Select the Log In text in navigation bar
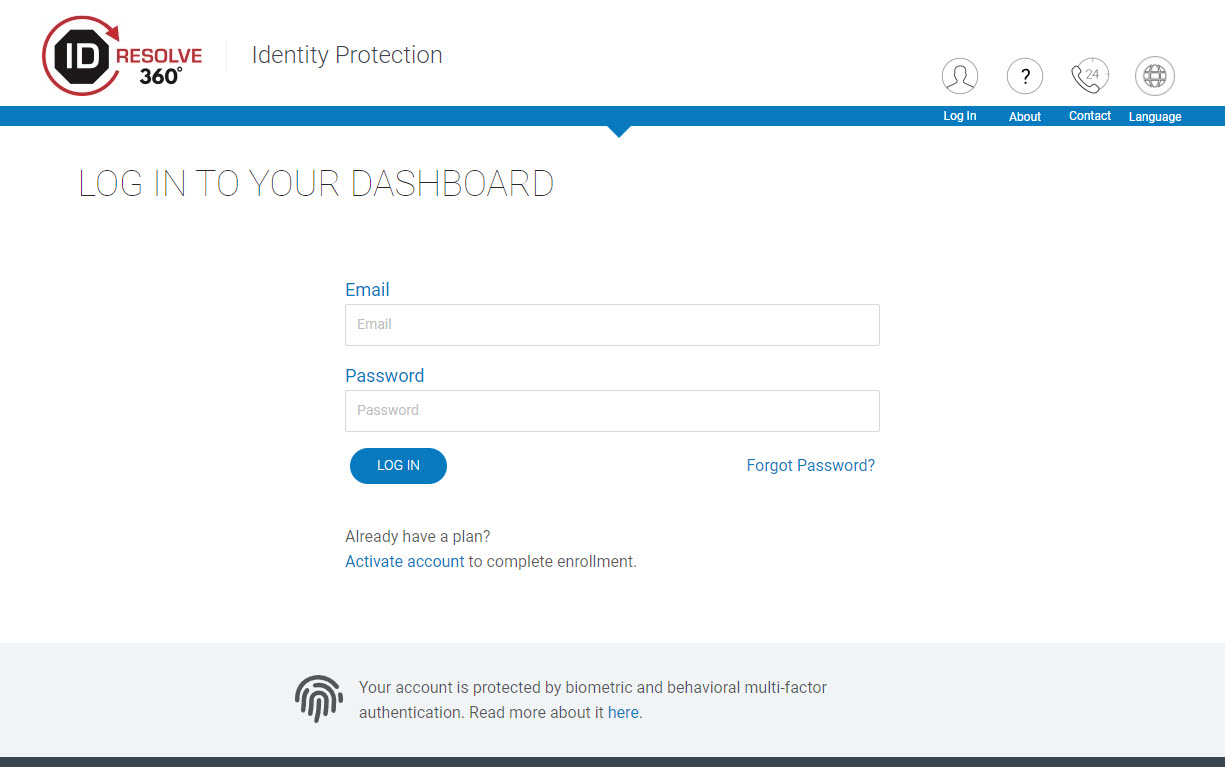Screen dimensions: 1225x767 pyautogui.click(x=959, y=116)
